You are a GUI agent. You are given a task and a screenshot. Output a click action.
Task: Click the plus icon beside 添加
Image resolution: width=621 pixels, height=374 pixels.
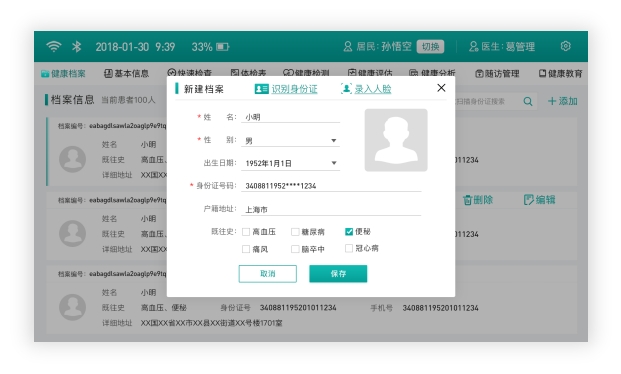pyautogui.click(x=552, y=101)
